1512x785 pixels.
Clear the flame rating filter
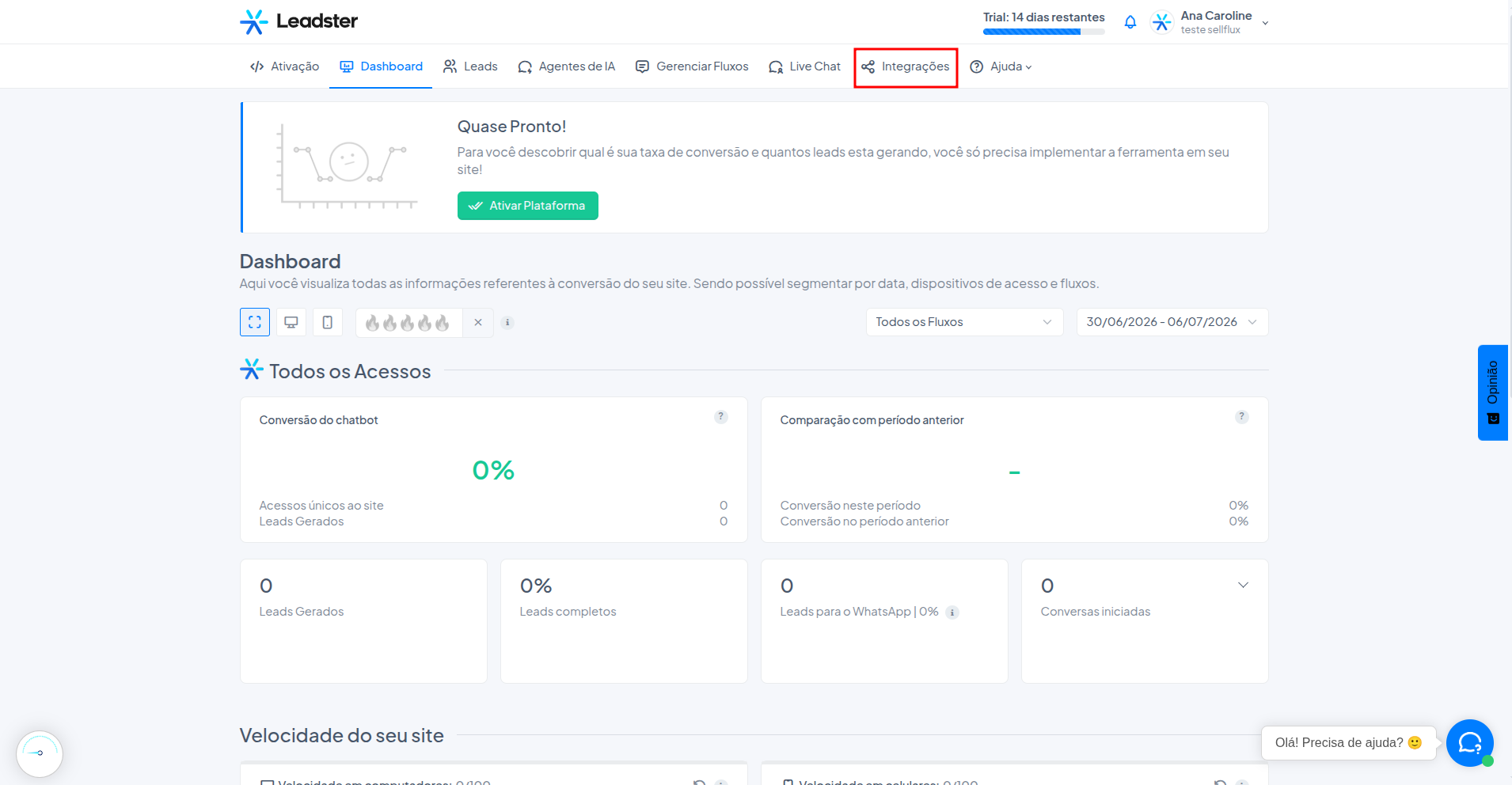(478, 322)
